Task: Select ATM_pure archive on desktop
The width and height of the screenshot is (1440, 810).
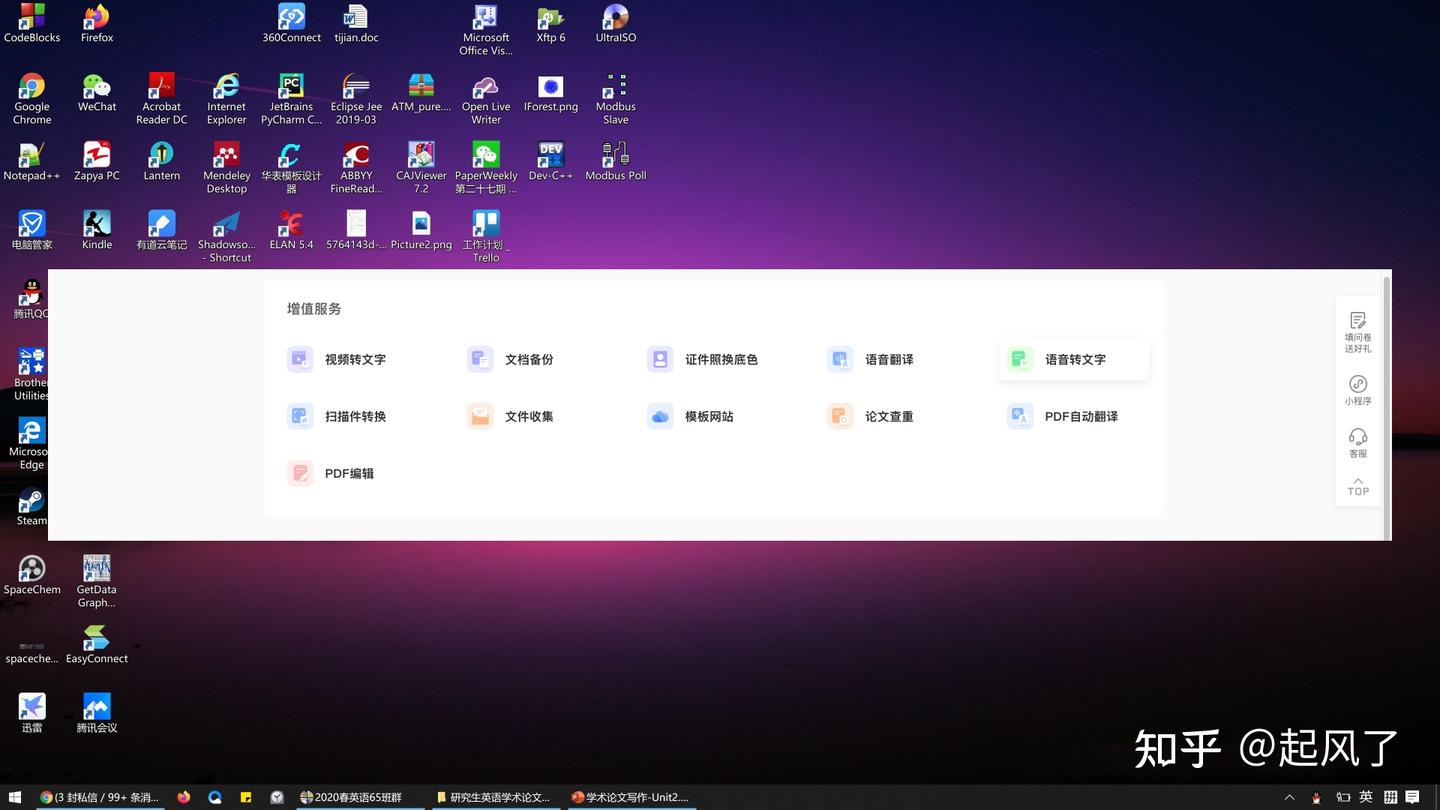Action: click(421, 93)
